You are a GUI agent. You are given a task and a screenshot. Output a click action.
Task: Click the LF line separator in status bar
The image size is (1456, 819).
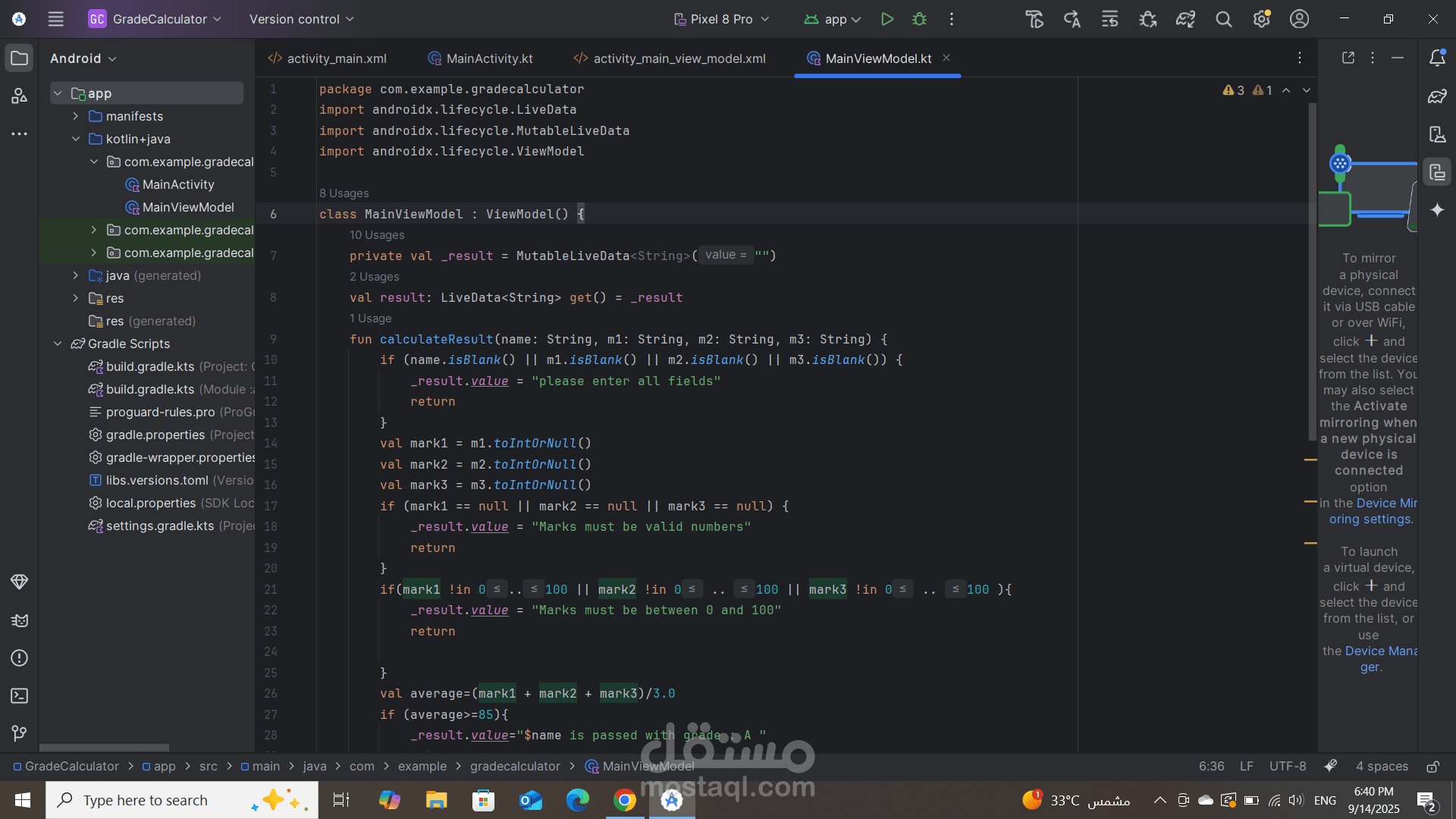click(1247, 767)
